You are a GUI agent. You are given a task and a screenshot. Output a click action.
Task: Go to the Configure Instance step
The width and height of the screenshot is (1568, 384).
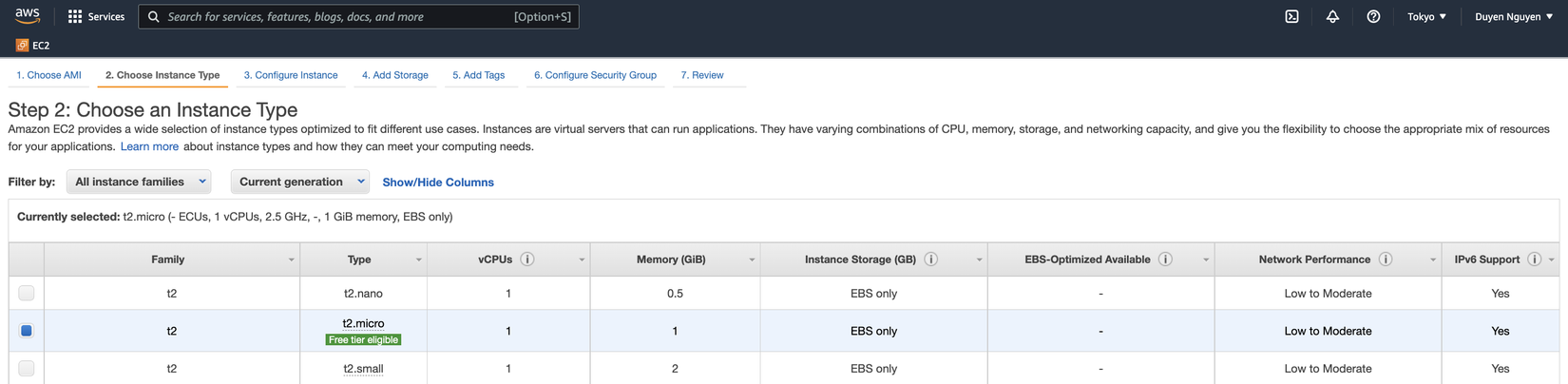291,75
